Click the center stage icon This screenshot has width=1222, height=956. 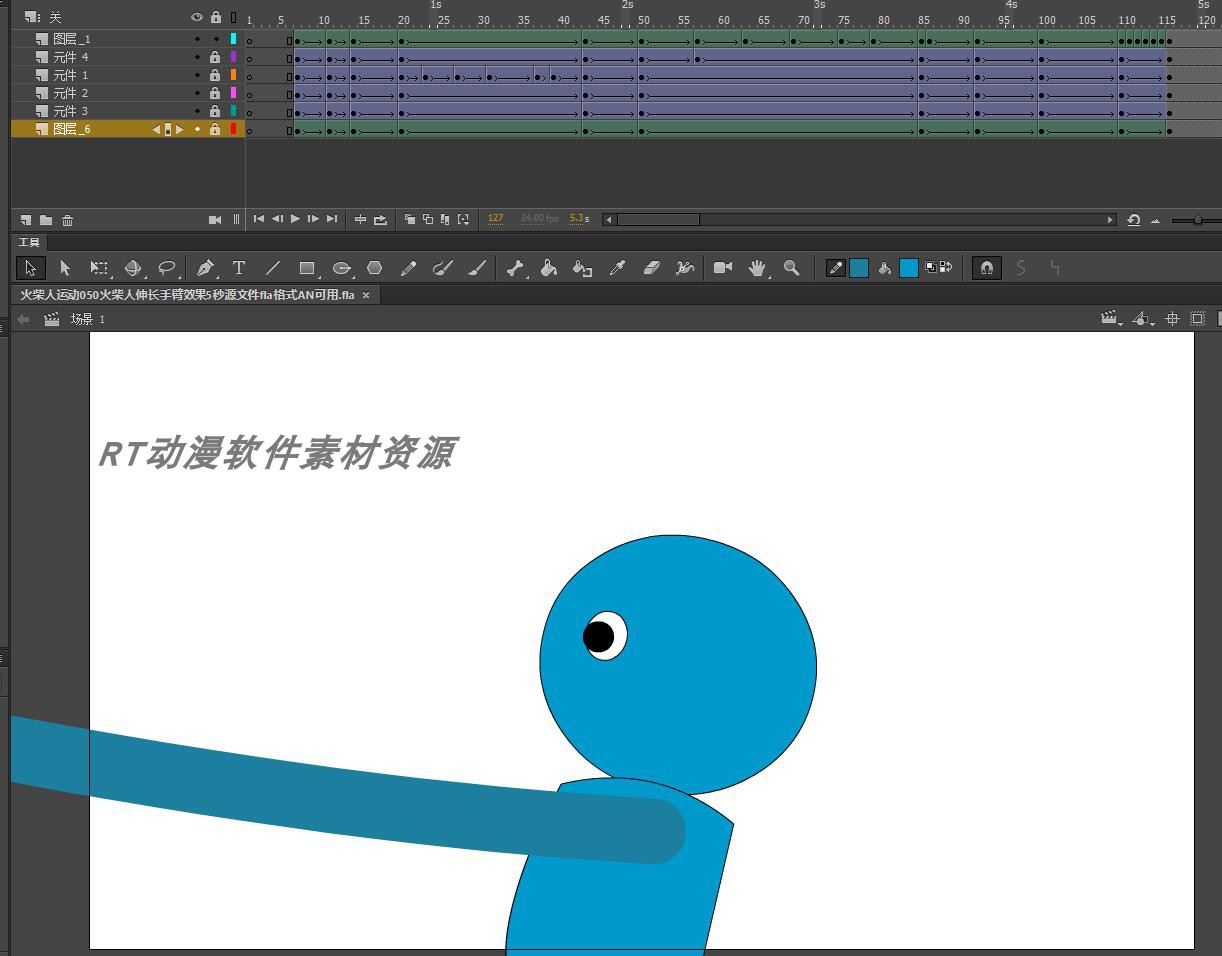point(1172,319)
